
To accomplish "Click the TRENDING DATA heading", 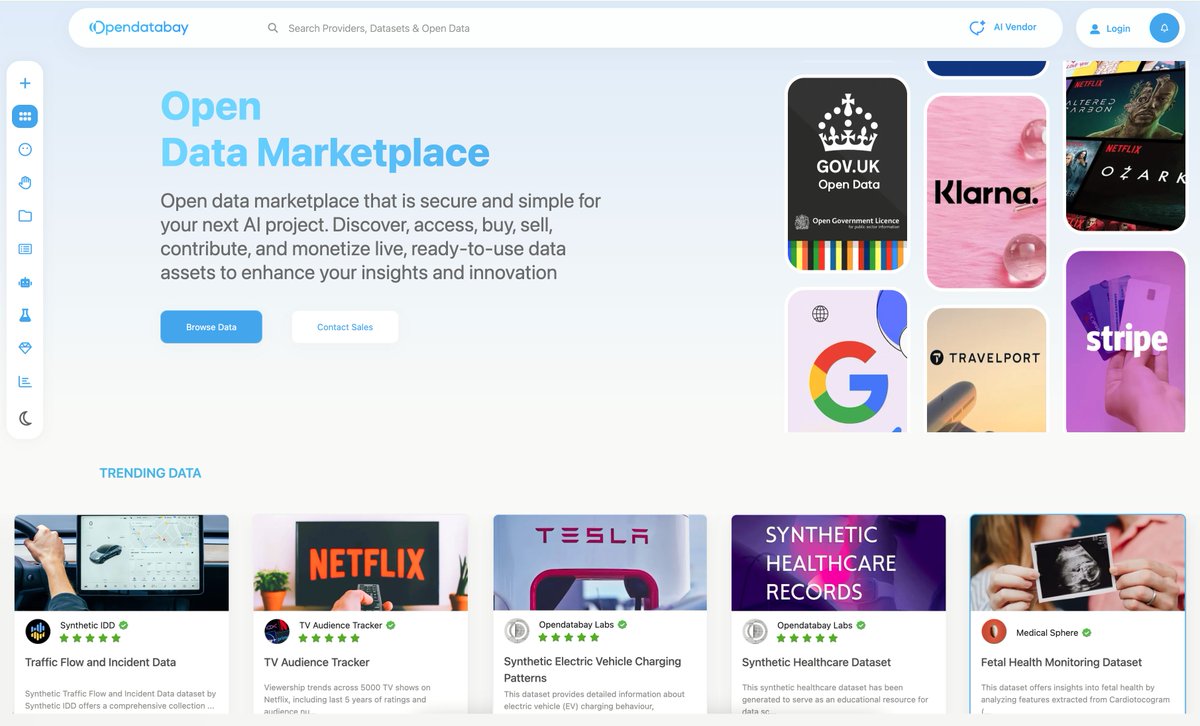I will coord(150,473).
